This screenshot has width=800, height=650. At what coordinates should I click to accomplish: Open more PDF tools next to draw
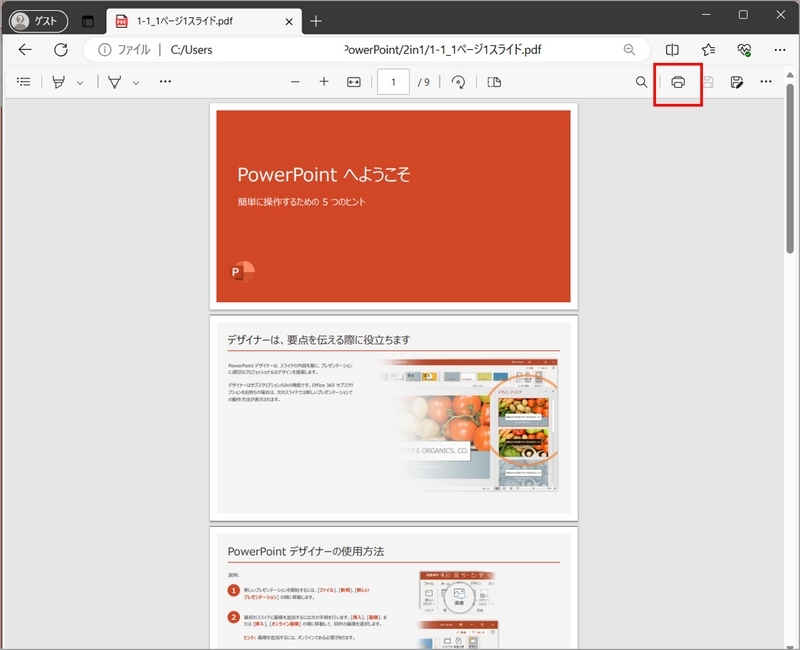pos(165,82)
